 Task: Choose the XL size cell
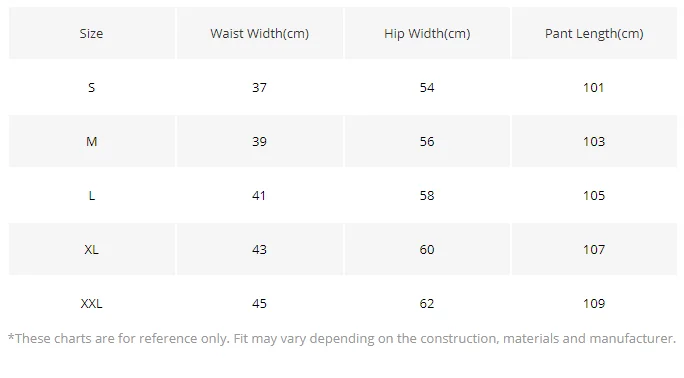pos(92,249)
